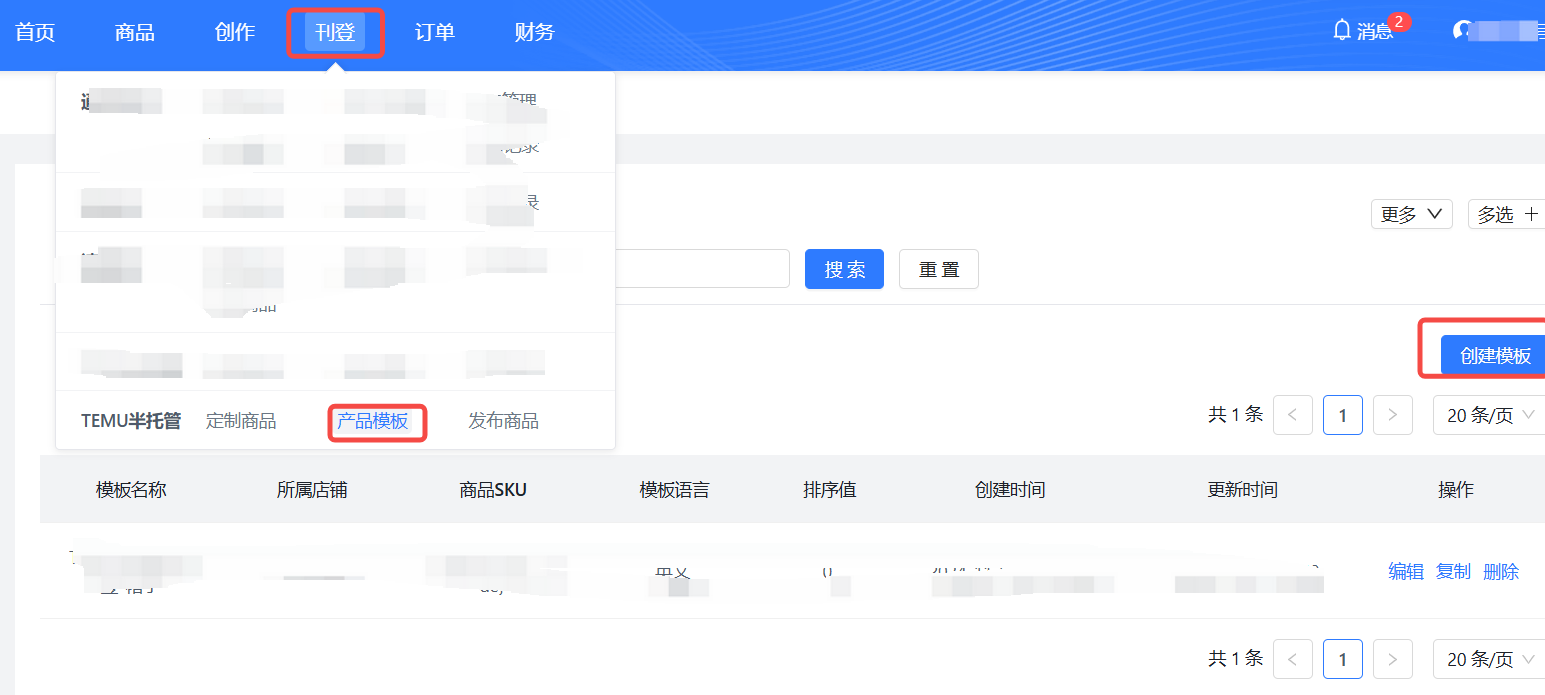
Task: Go to 首页 in the navigation bar
Action: 35,31
